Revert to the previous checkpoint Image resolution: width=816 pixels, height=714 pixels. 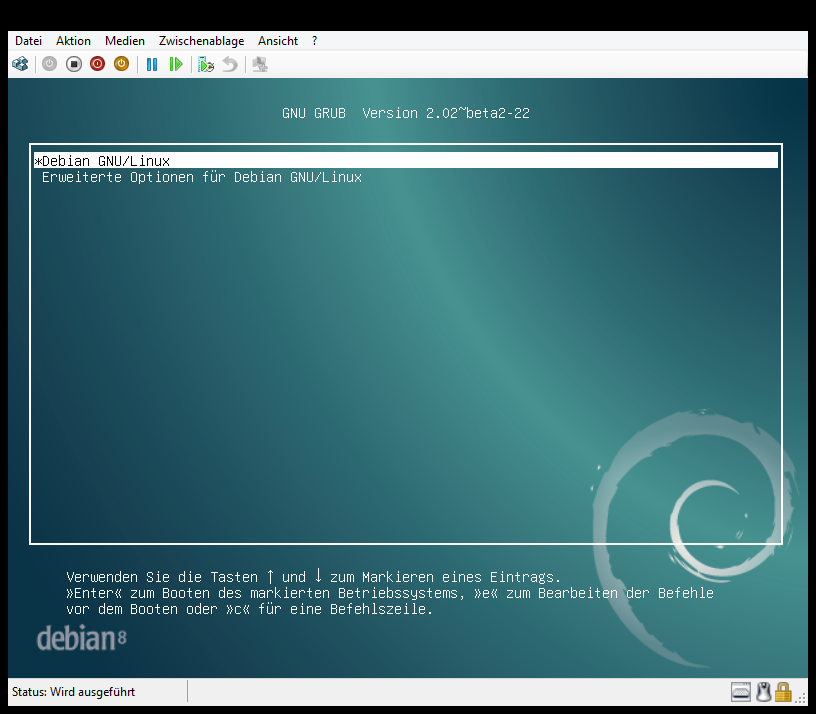230,65
